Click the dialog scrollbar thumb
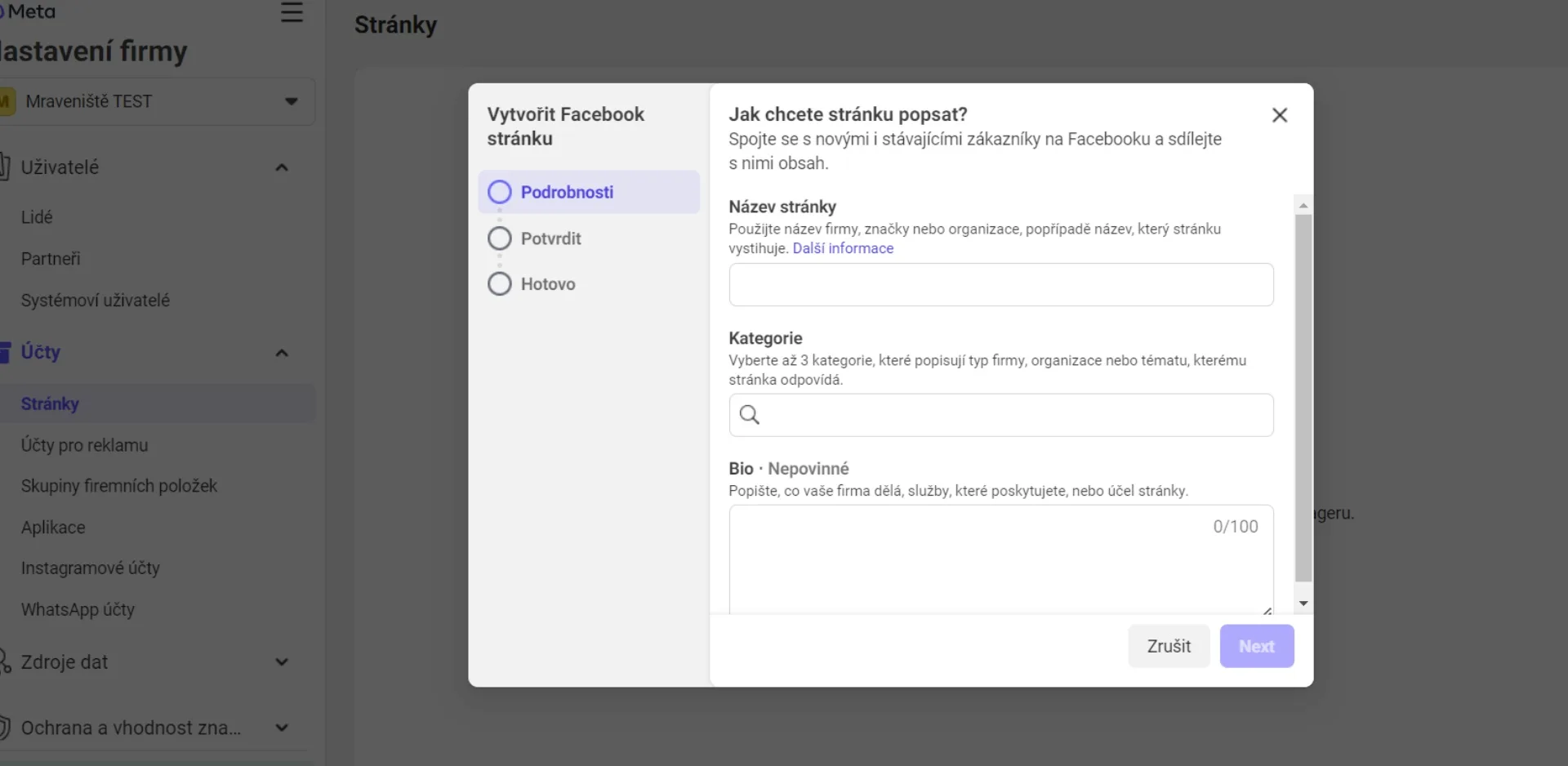 (1303, 399)
